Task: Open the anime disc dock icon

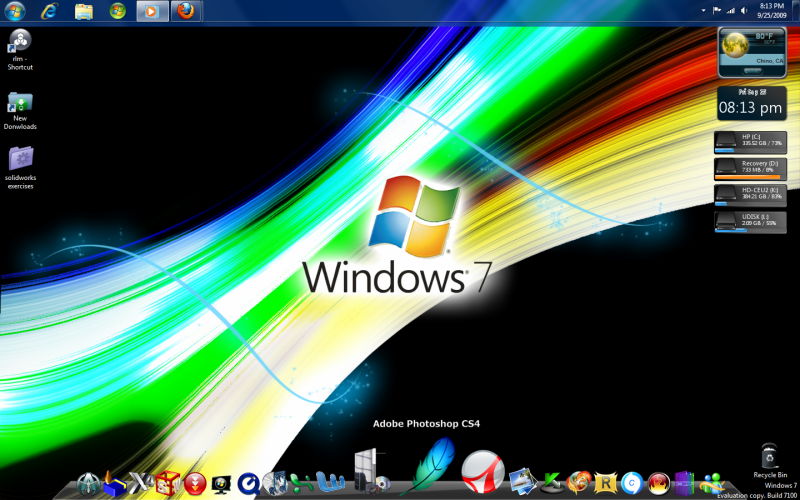Action: click(x=275, y=483)
